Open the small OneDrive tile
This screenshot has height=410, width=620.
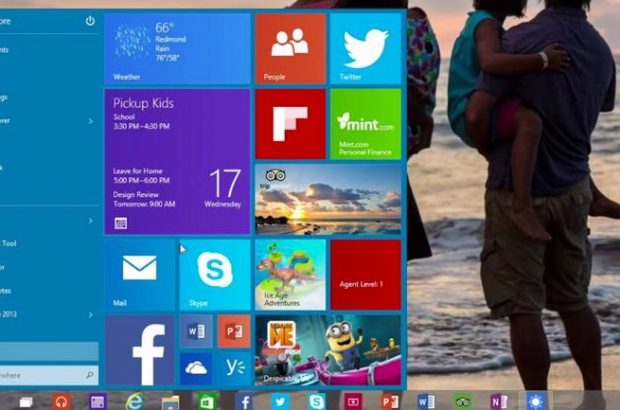[196, 368]
